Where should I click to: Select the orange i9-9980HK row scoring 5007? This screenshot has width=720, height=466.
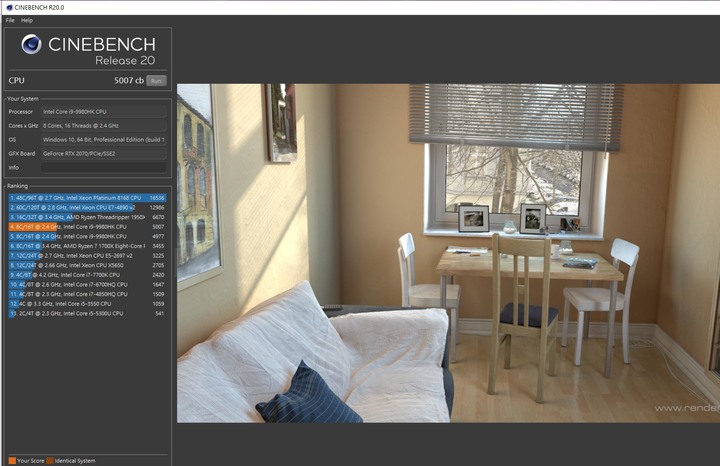(x=87, y=227)
